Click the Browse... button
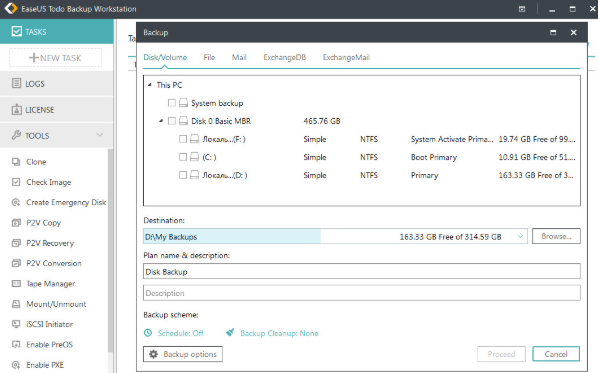This screenshot has height=373, width=598. coord(556,236)
